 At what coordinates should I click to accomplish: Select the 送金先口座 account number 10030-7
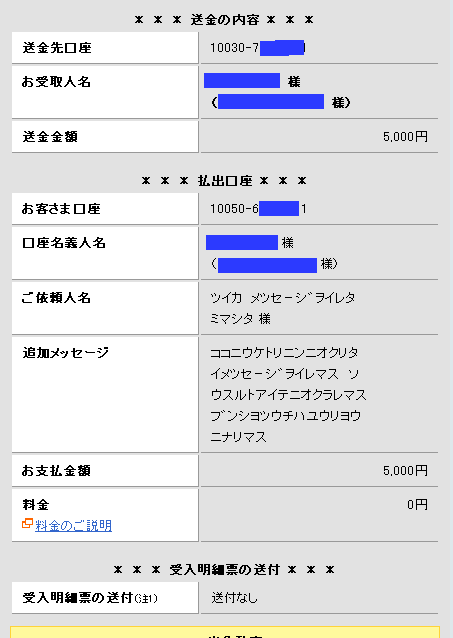(x=258, y=48)
